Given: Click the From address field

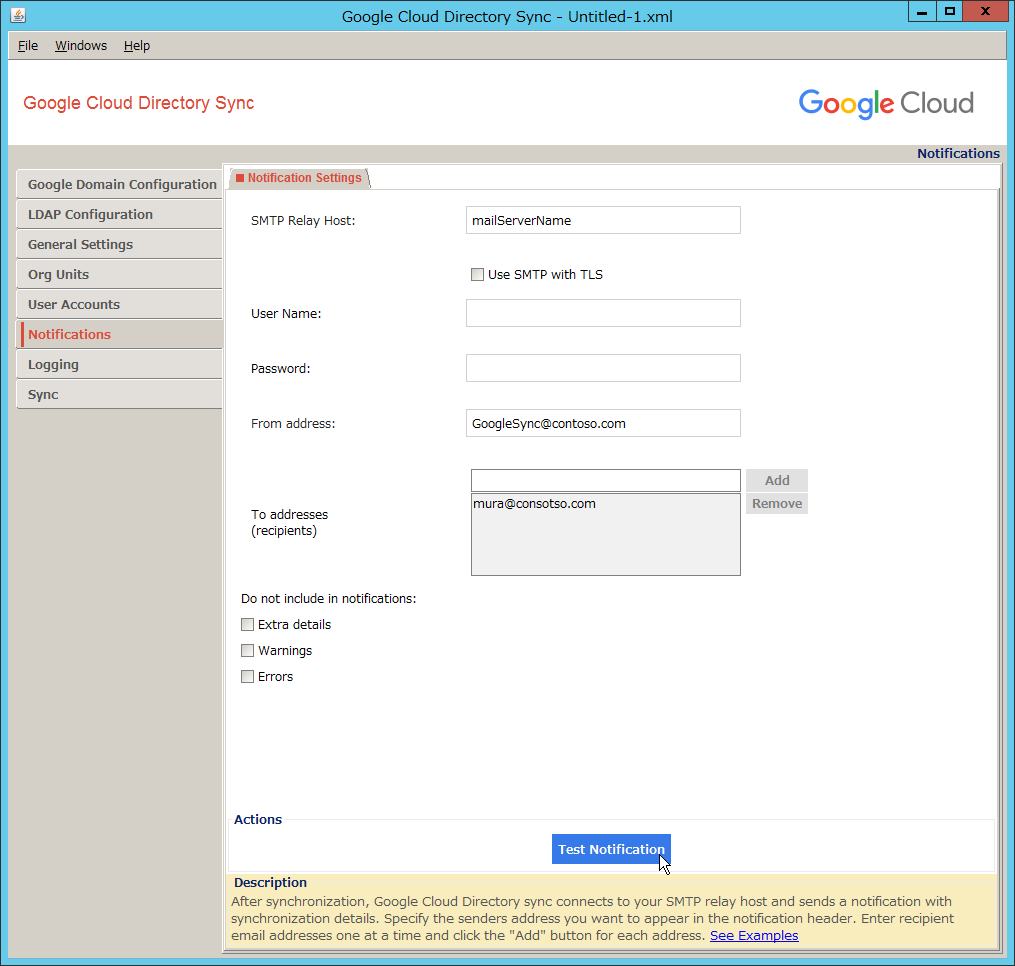Looking at the screenshot, I should (603, 423).
